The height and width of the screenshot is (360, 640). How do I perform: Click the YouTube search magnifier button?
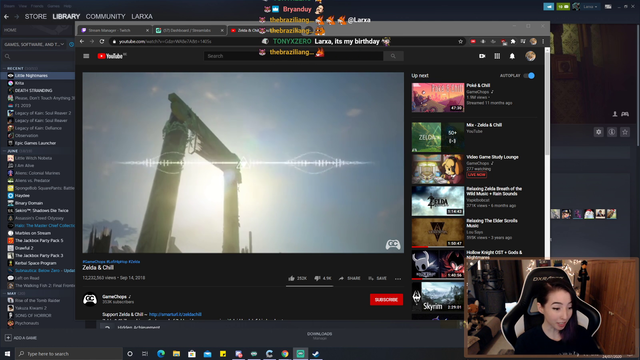[x=393, y=56]
